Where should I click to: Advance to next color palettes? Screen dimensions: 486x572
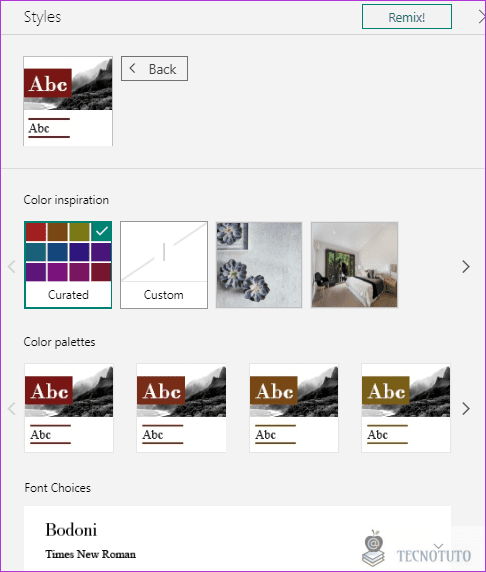(466, 409)
